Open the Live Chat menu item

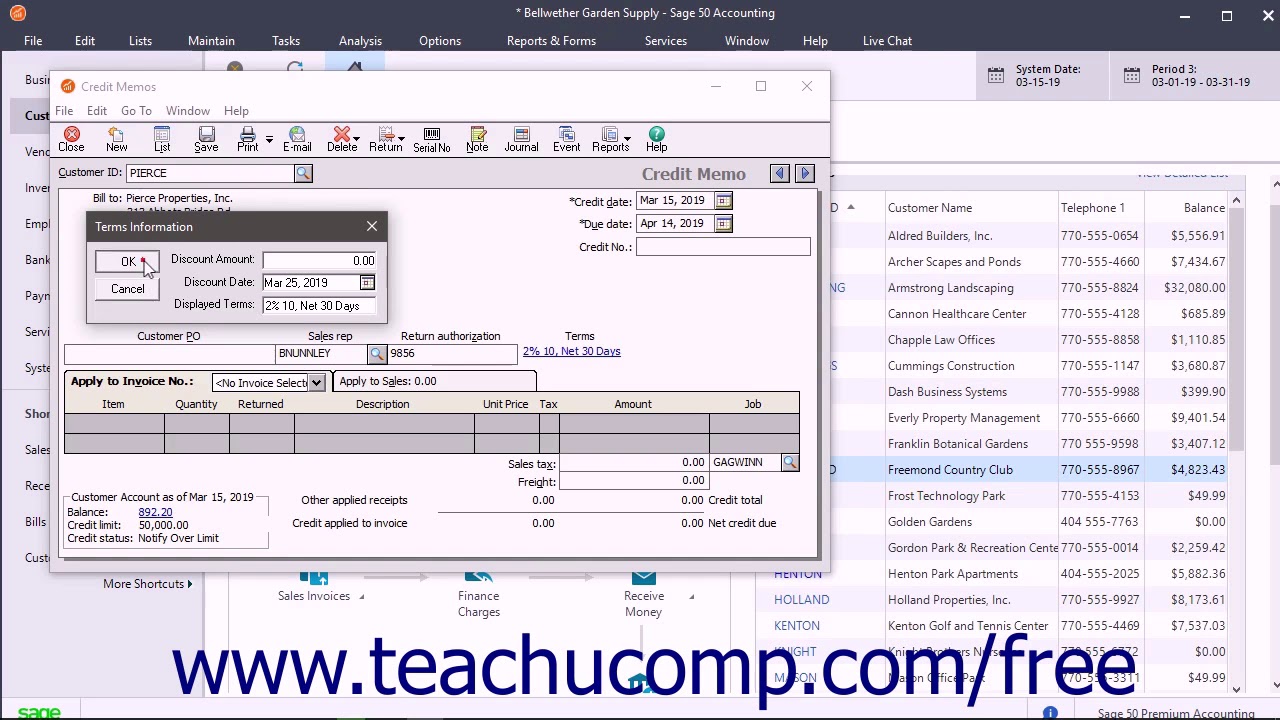click(887, 41)
